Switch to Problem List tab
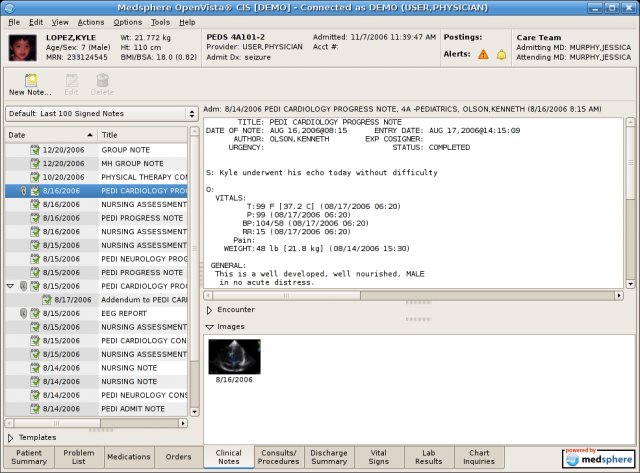The image size is (640, 473). [79, 457]
